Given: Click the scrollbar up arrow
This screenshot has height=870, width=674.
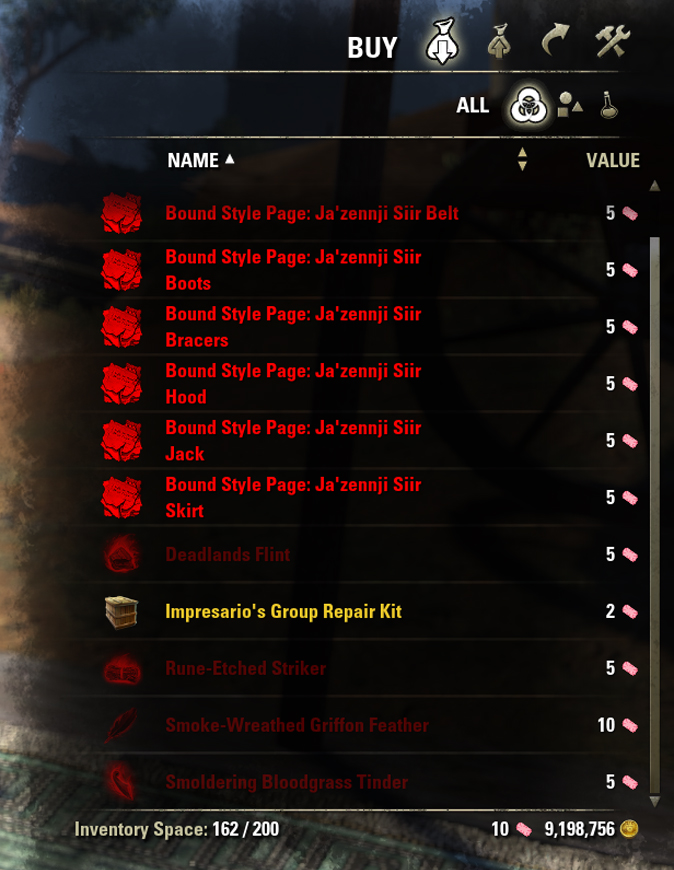Looking at the screenshot, I should tap(655, 186).
